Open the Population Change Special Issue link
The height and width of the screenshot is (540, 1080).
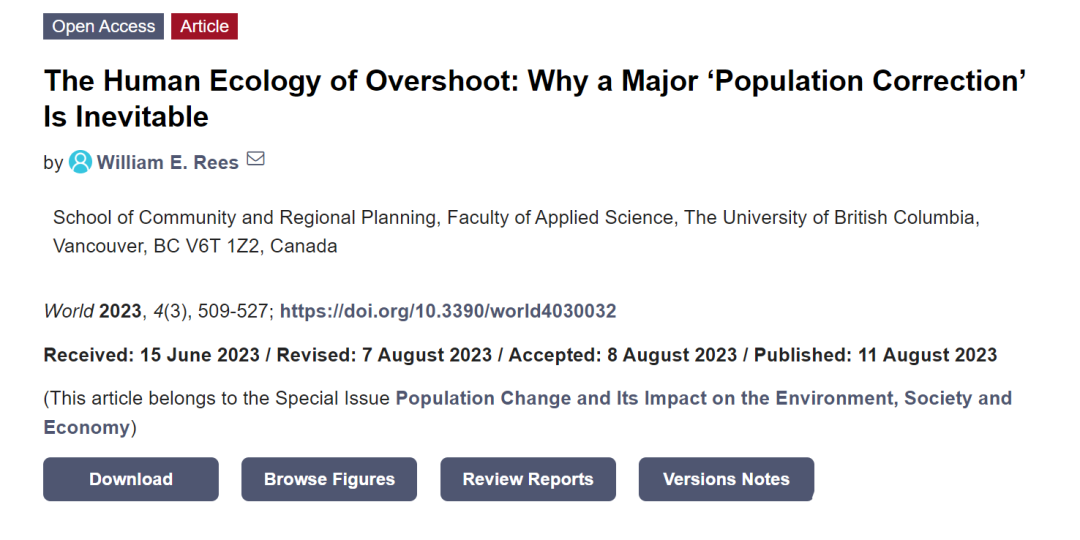point(528,413)
